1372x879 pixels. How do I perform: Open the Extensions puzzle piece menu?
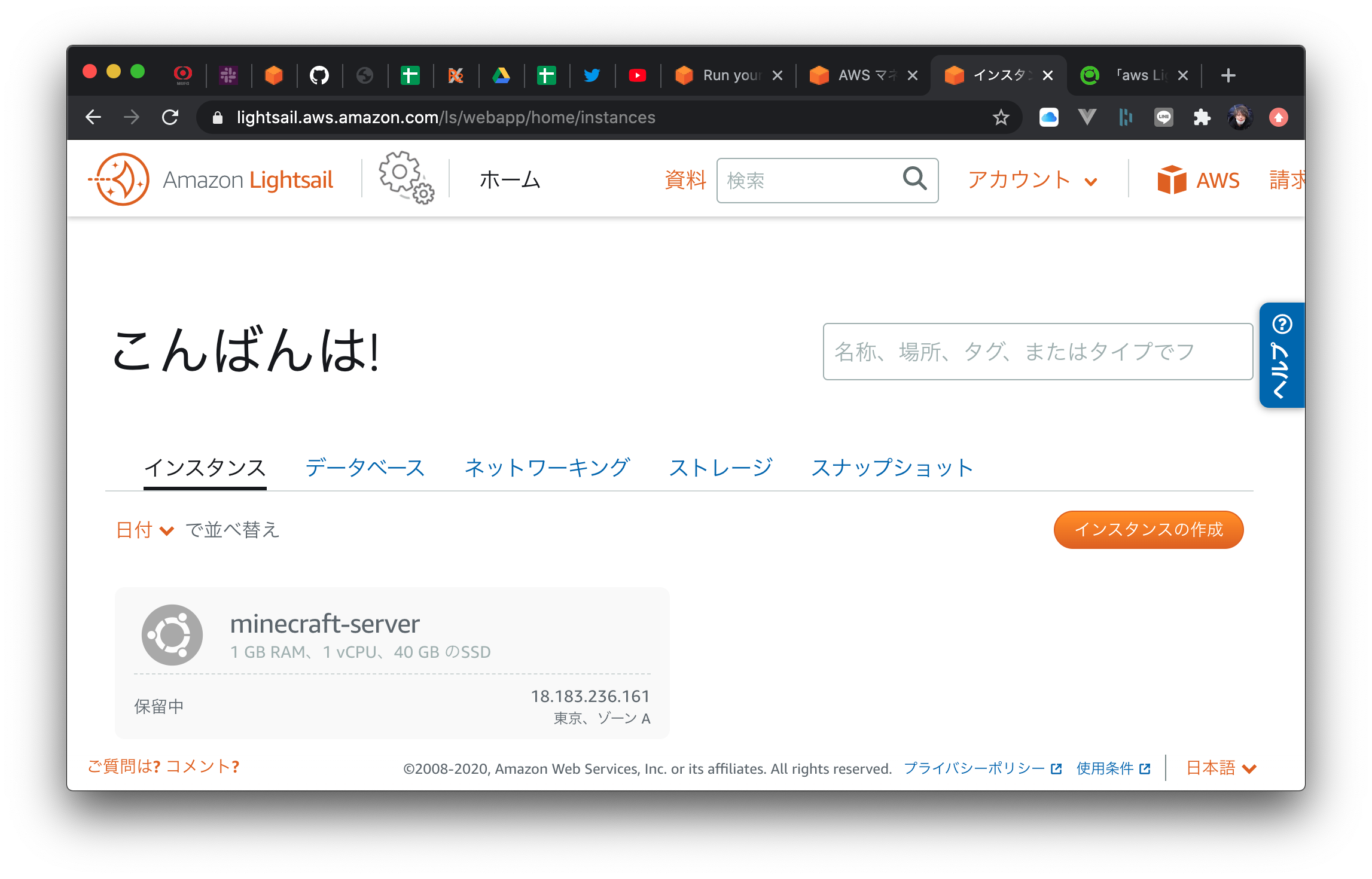tap(1202, 117)
